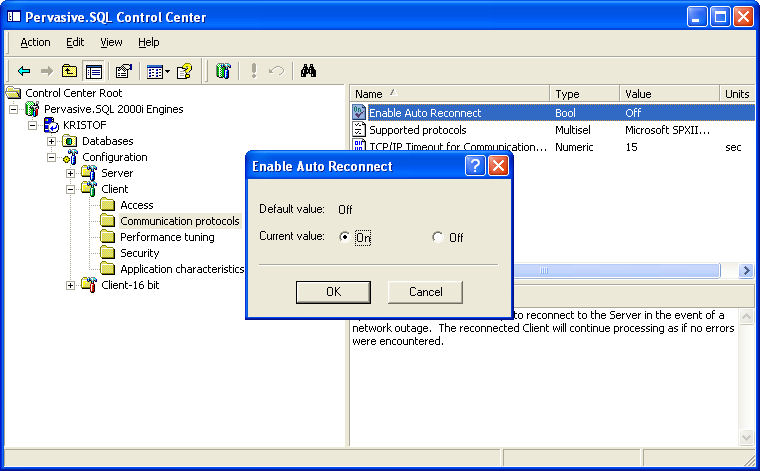Click the database engines toolbar icon
The height and width of the screenshot is (471, 760).
pos(223,71)
